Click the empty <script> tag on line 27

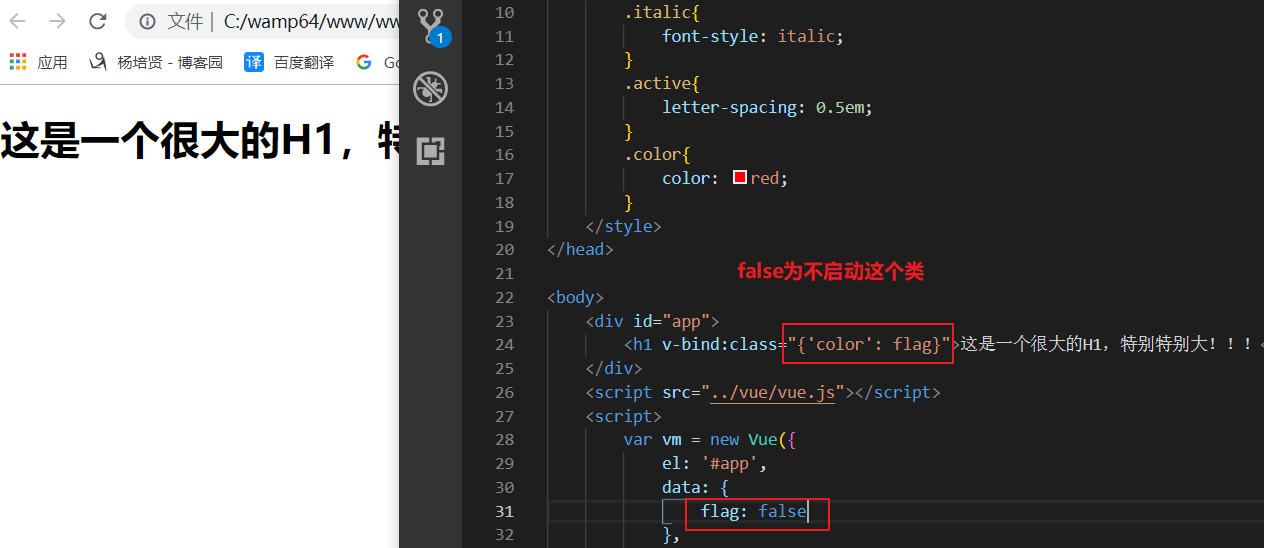(624, 416)
